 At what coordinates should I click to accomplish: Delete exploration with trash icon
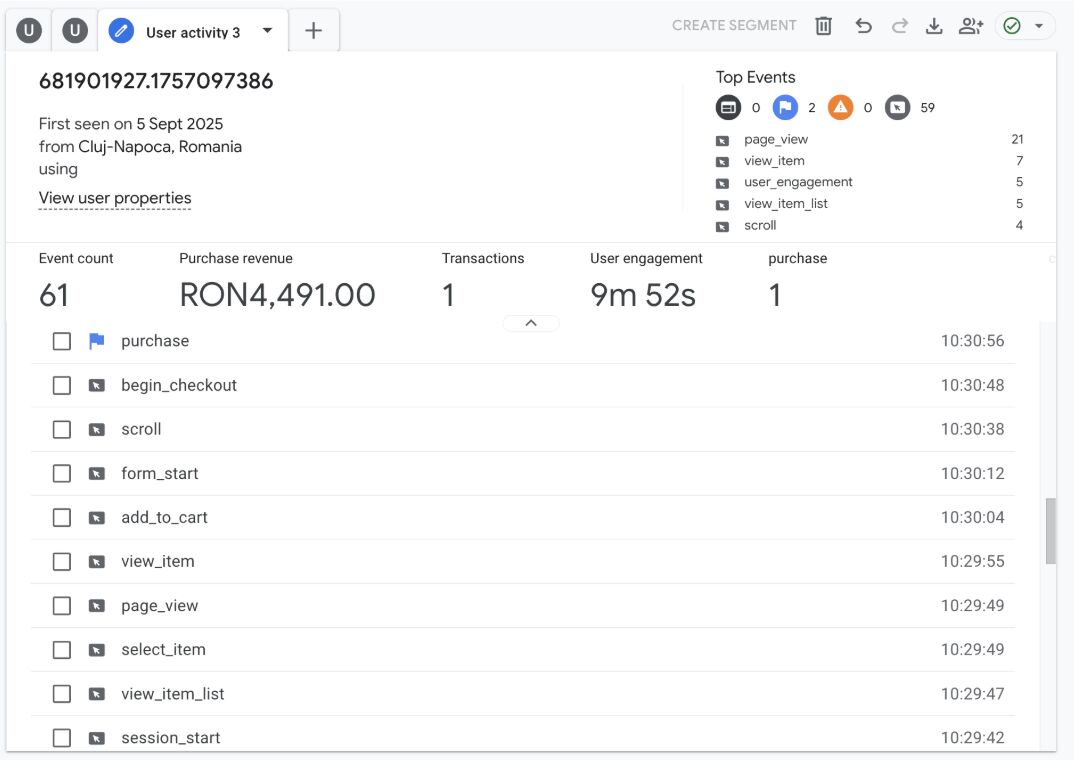[823, 26]
